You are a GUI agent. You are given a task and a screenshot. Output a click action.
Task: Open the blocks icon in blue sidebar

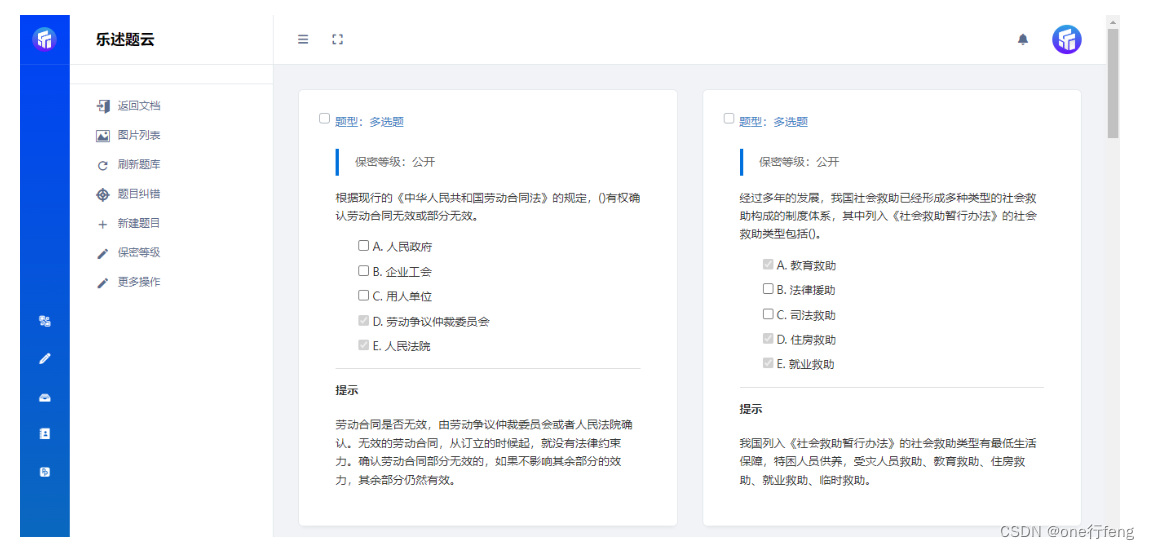pyautogui.click(x=45, y=321)
